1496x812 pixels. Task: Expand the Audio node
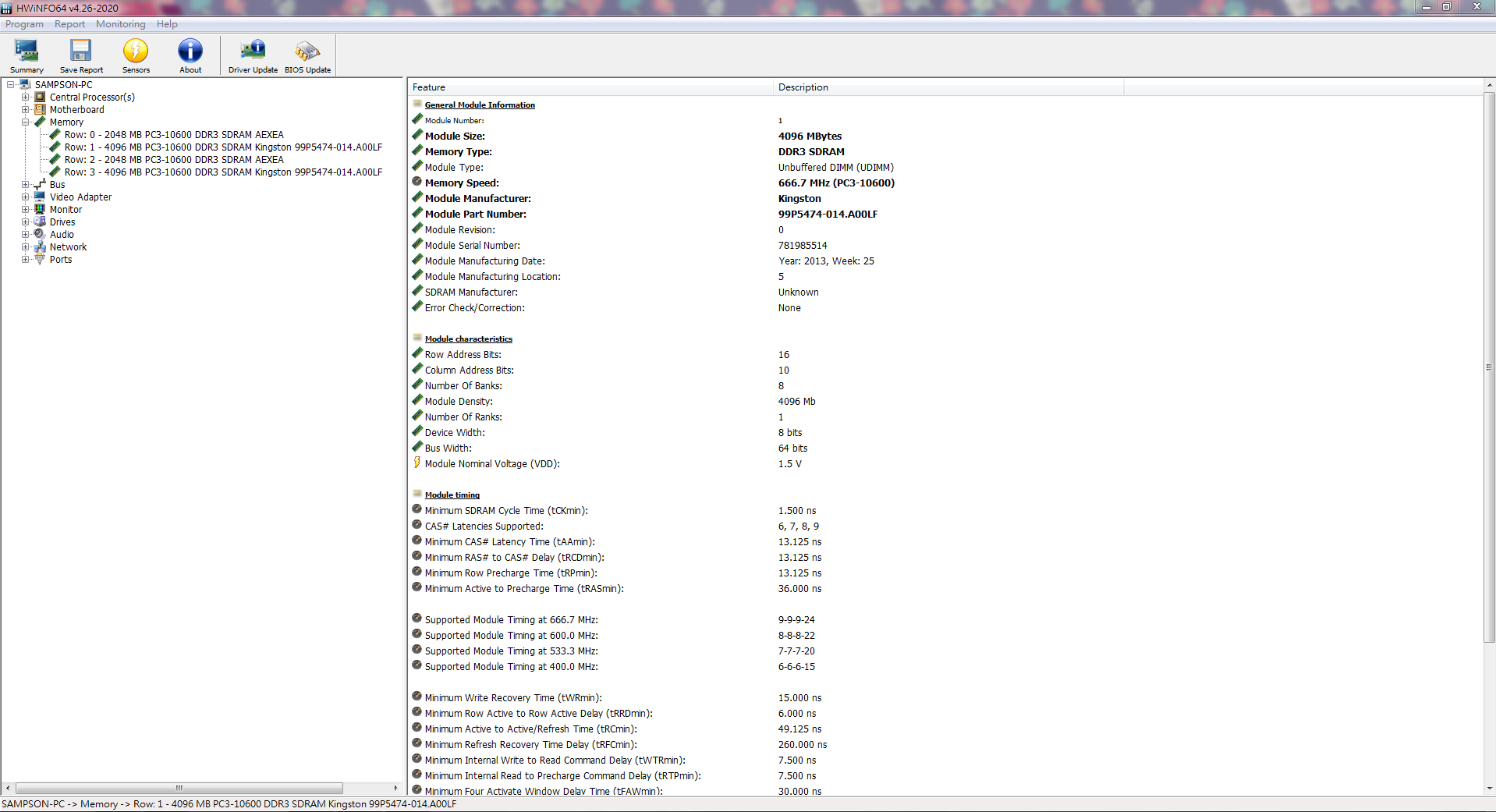coord(26,235)
